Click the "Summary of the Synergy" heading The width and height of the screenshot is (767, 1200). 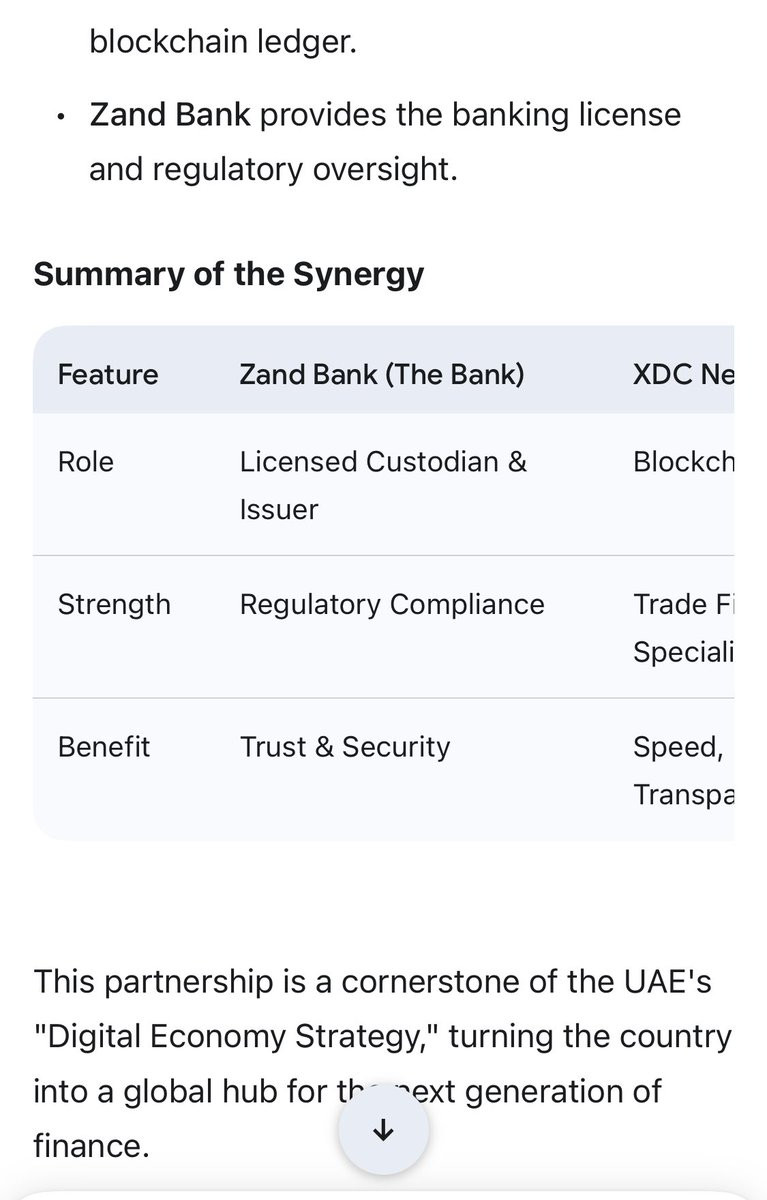[229, 274]
